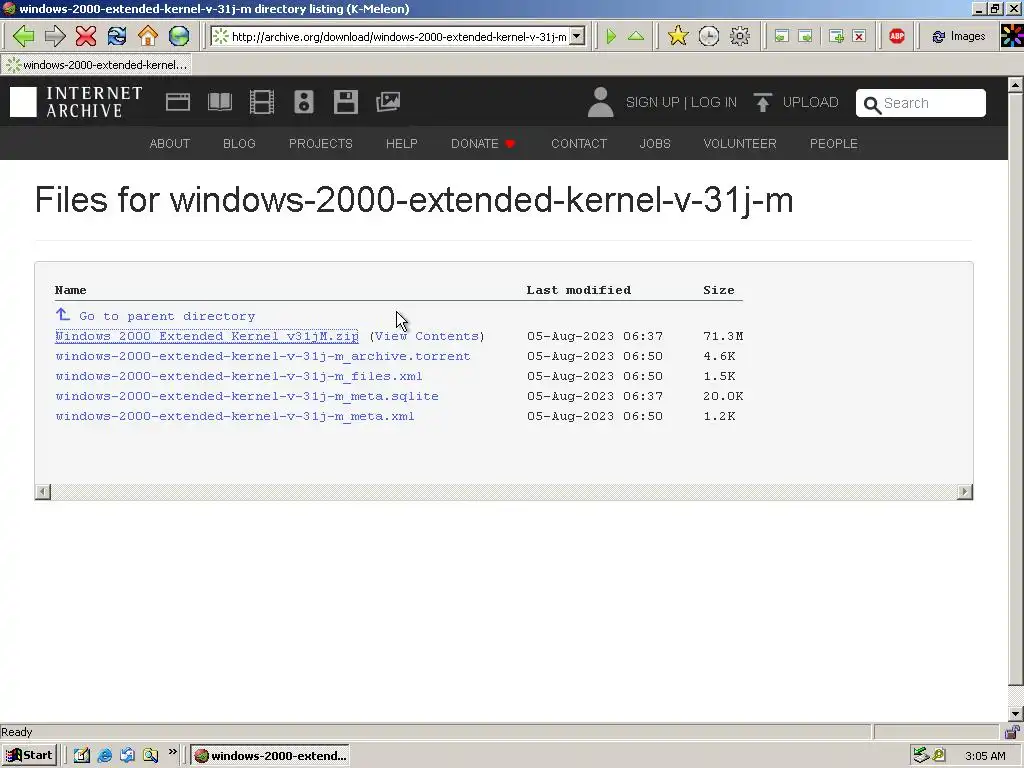Open the _meta.xml file link
This screenshot has height=768, width=1024.
[x=235, y=416]
